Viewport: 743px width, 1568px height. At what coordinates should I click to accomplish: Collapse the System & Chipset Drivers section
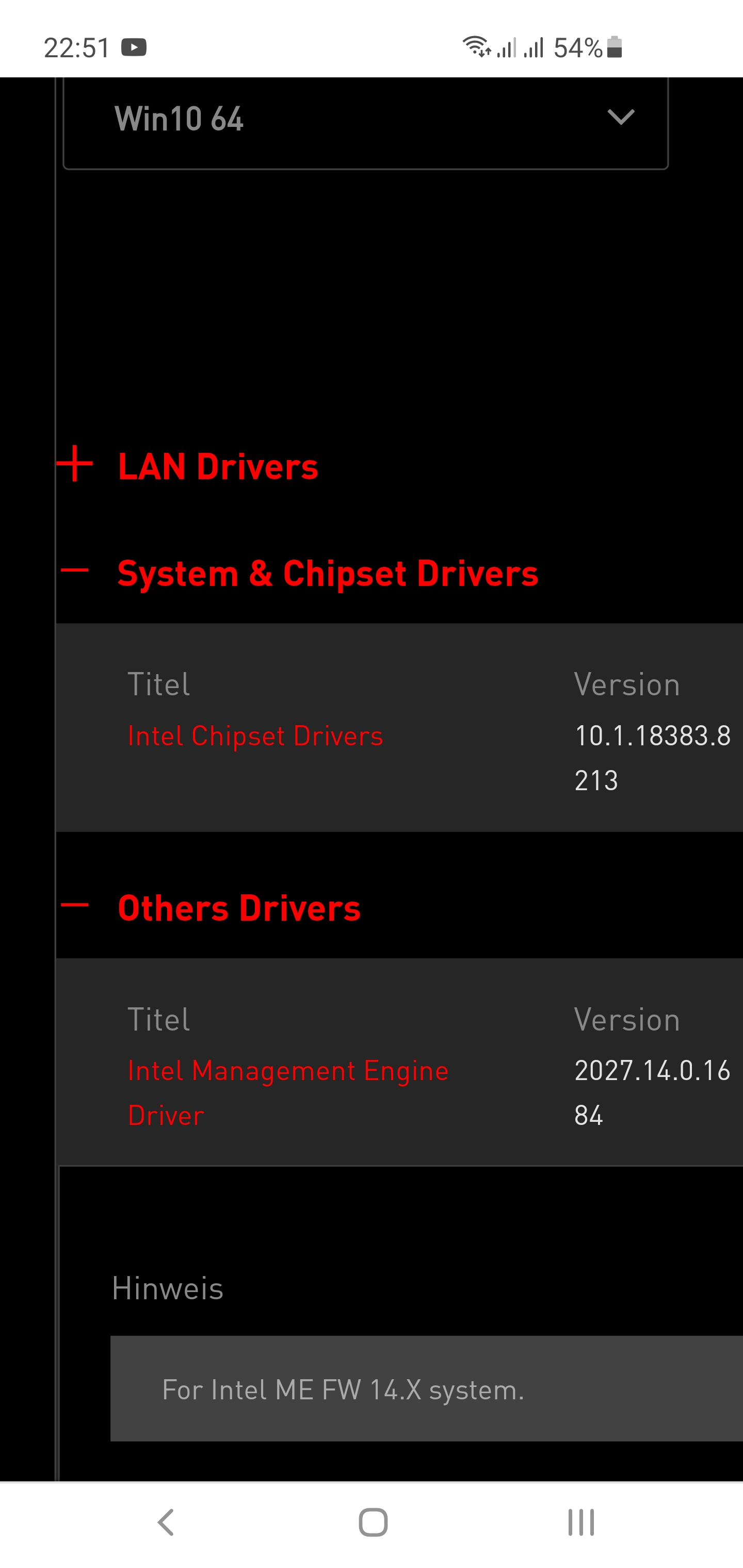pos(75,571)
